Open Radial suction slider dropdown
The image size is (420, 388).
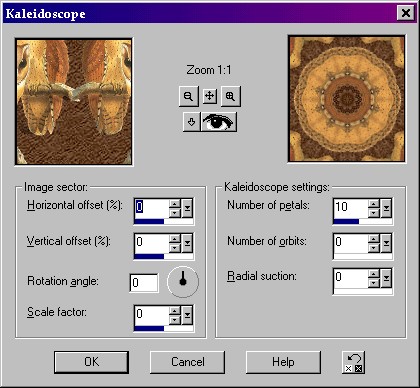coord(386,278)
